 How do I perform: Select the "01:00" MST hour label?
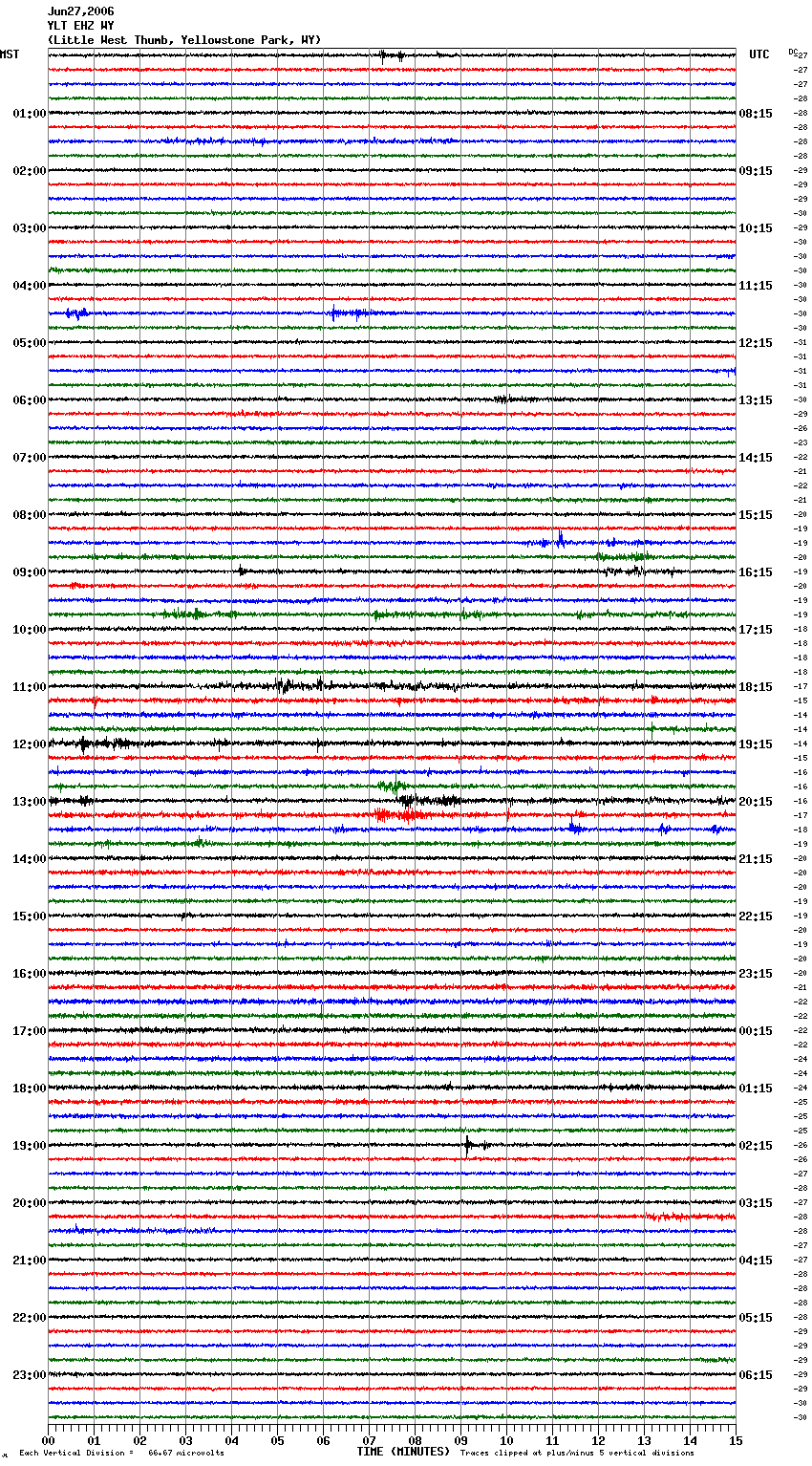(30, 114)
